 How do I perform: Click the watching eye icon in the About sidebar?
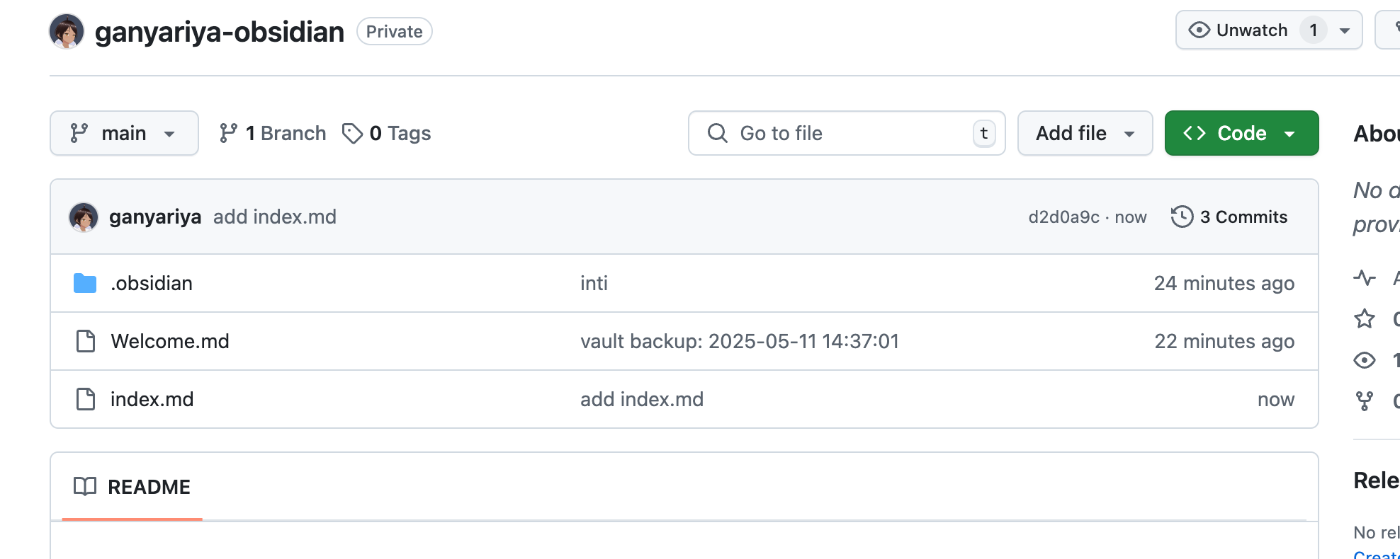coord(1364,360)
